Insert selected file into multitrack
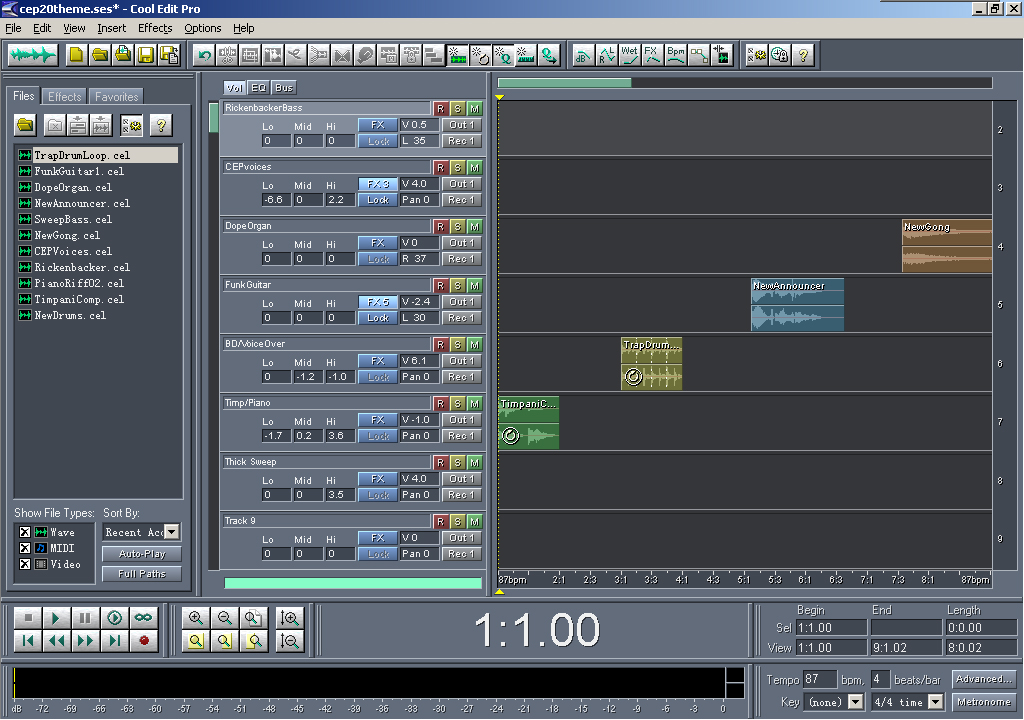Screen dimensions: 1024x720 78,125
